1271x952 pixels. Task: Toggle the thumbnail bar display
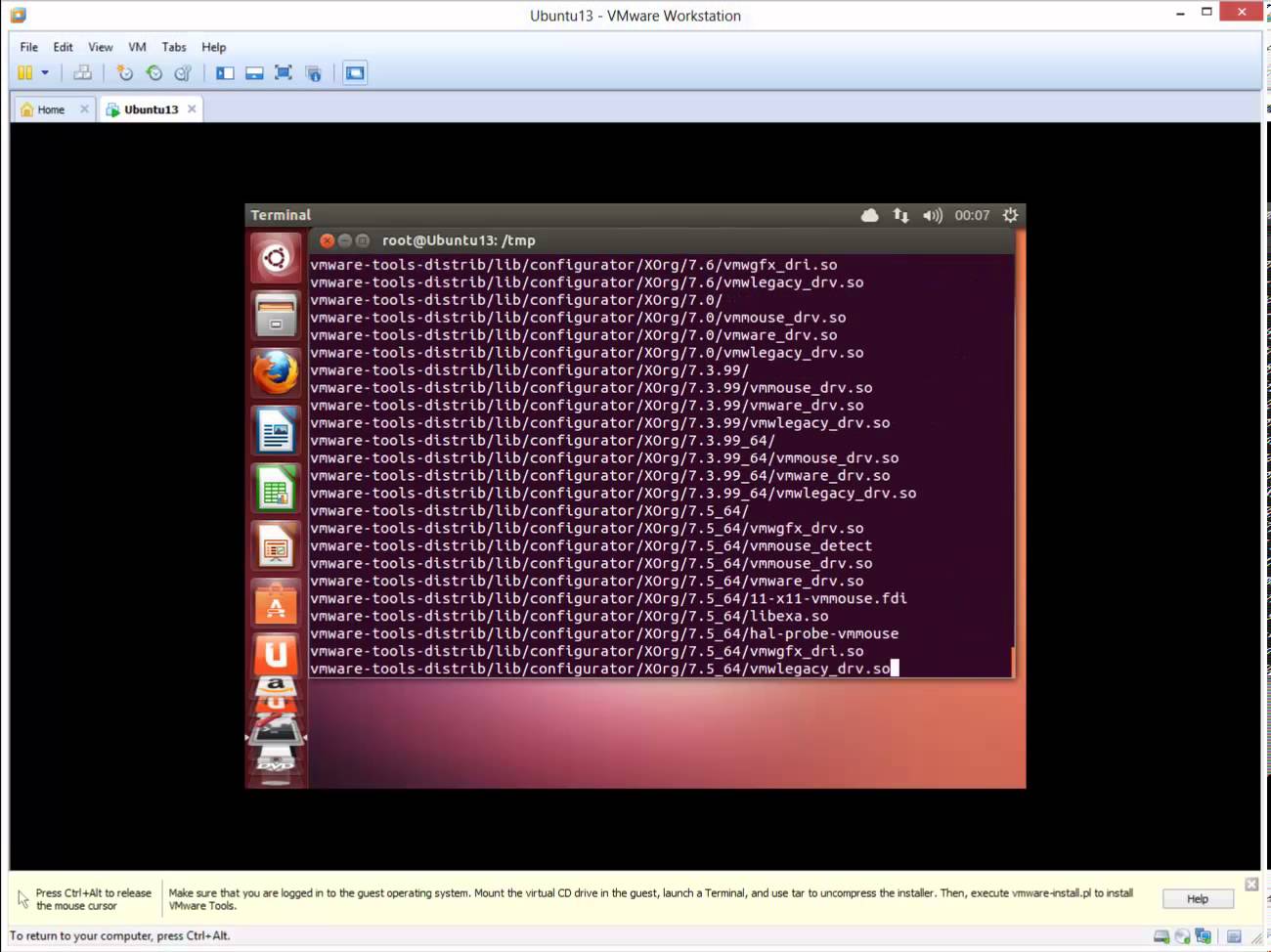tap(254, 72)
